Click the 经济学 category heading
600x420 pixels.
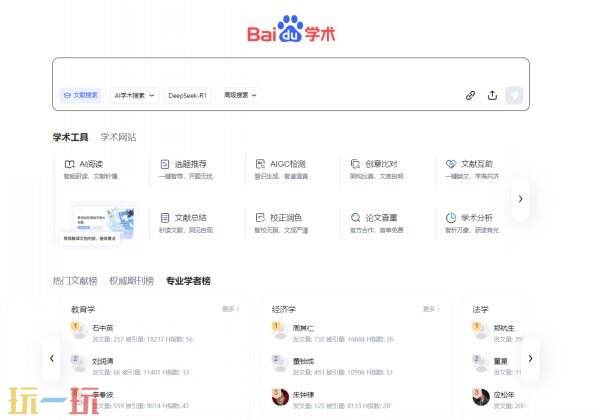coord(284,309)
